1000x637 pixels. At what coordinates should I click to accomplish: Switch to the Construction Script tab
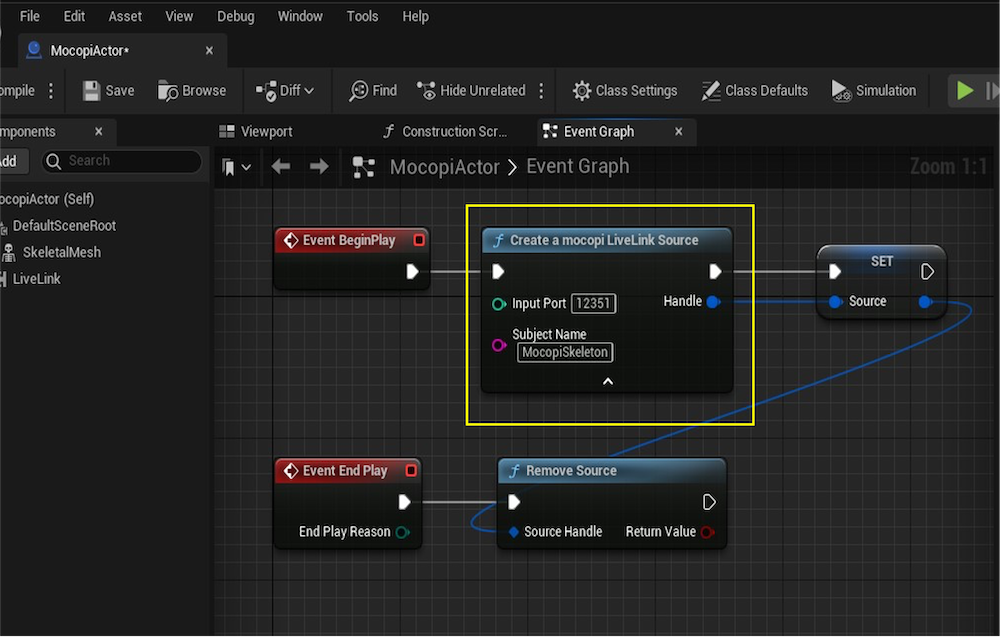pyautogui.click(x=445, y=132)
